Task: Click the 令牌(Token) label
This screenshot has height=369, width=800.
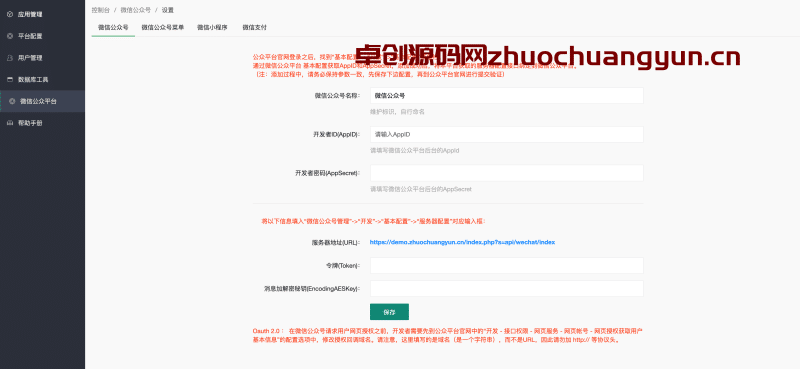Action: (x=342, y=265)
